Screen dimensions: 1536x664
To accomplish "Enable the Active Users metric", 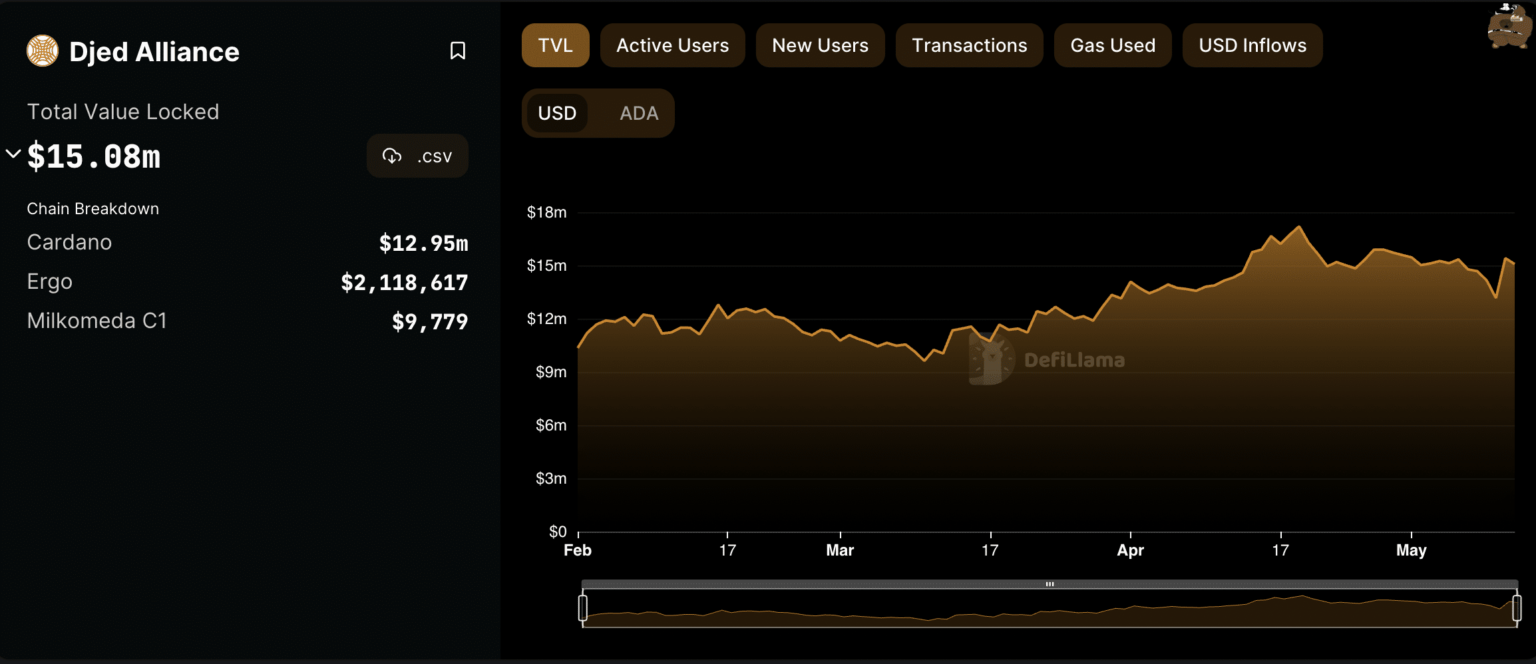I will click(672, 46).
